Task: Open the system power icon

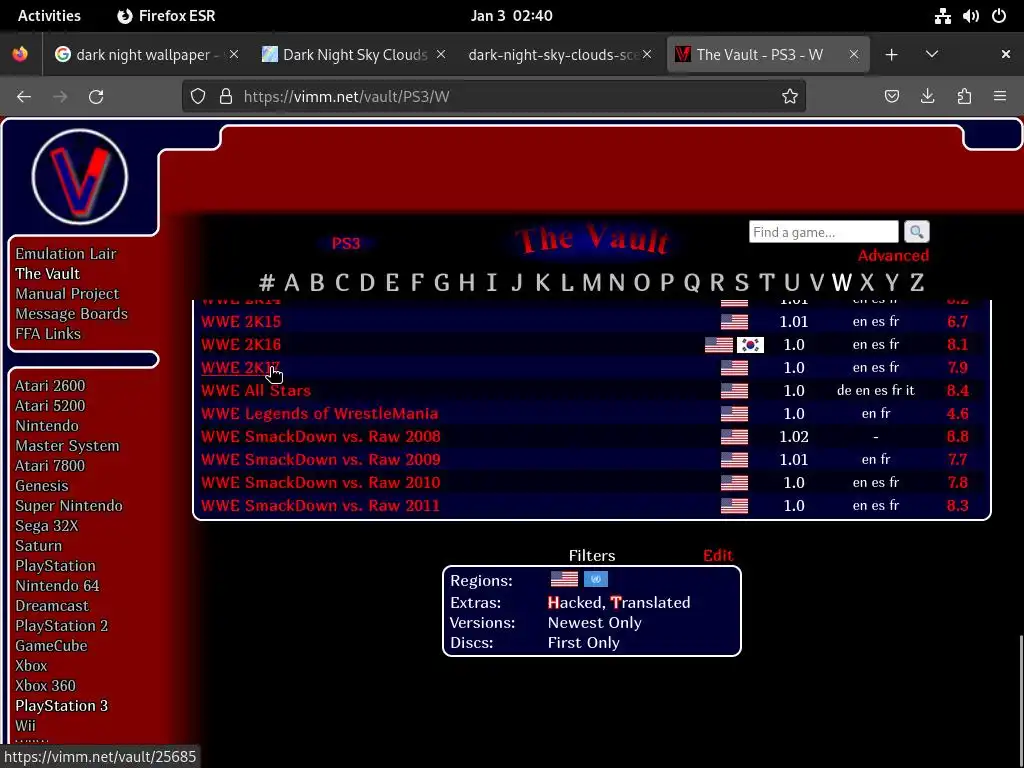Action: [999, 16]
